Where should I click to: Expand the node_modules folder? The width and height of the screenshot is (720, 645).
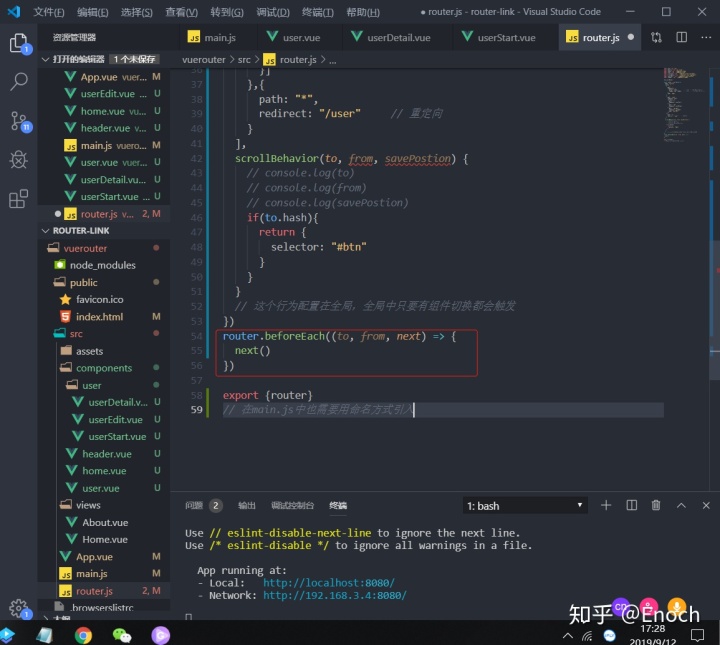point(102,265)
